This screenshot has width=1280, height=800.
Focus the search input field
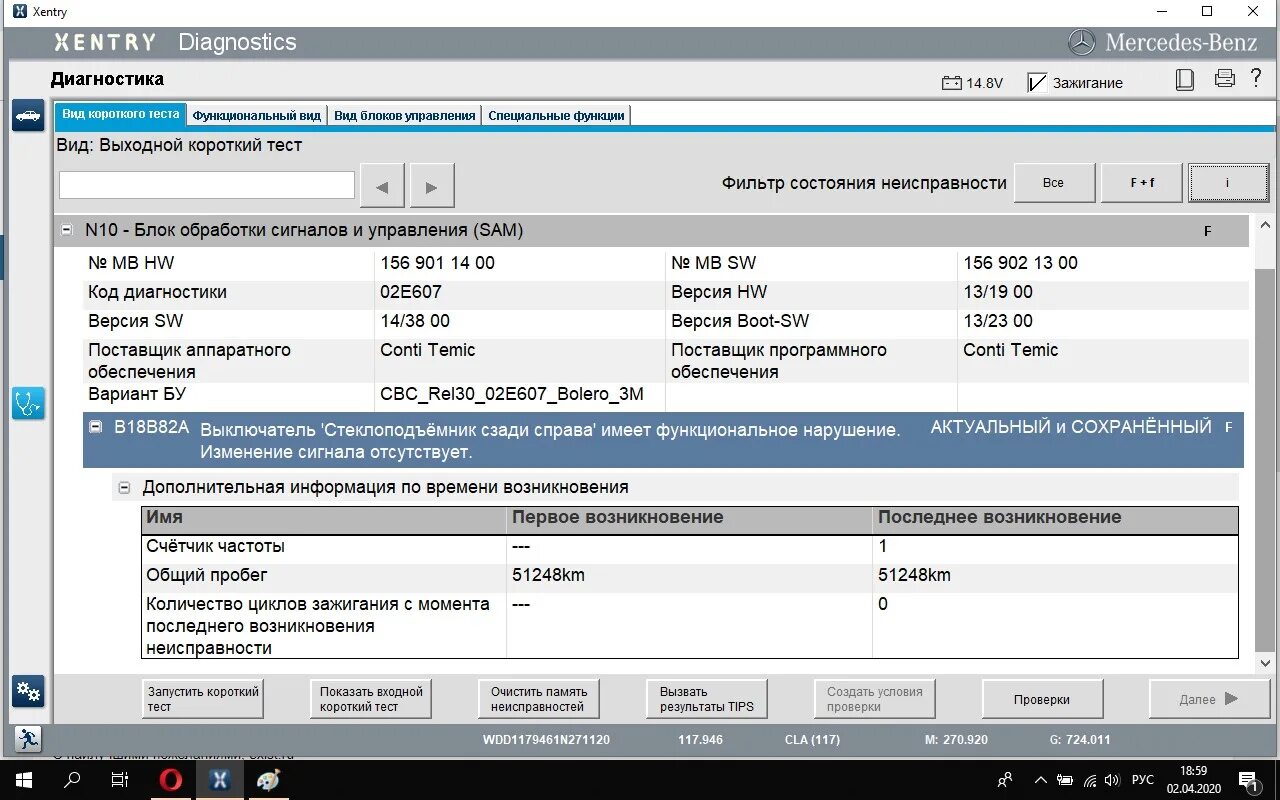pyautogui.click(x=207, y=185)
